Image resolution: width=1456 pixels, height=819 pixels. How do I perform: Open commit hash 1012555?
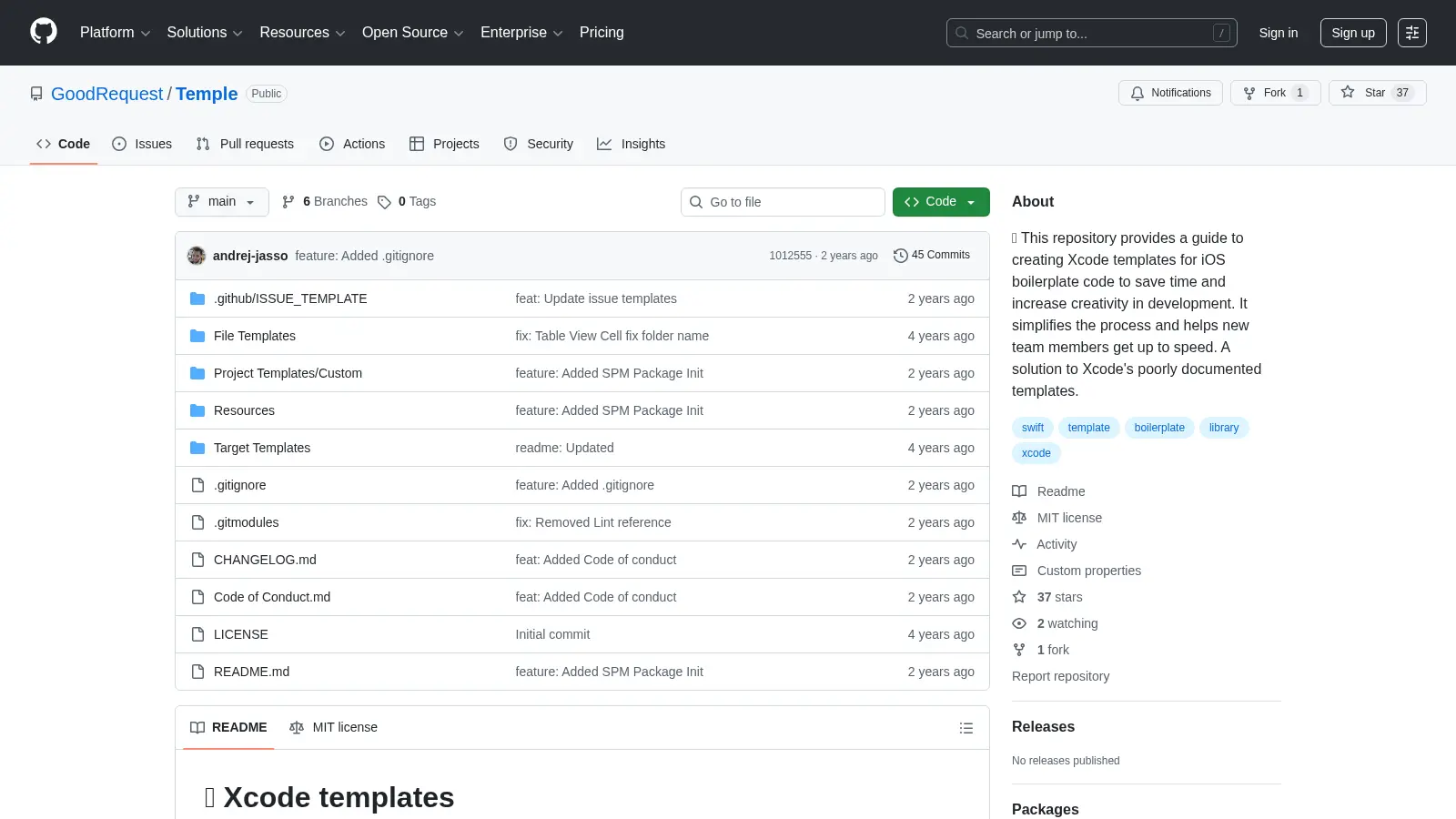coord(790,256)
